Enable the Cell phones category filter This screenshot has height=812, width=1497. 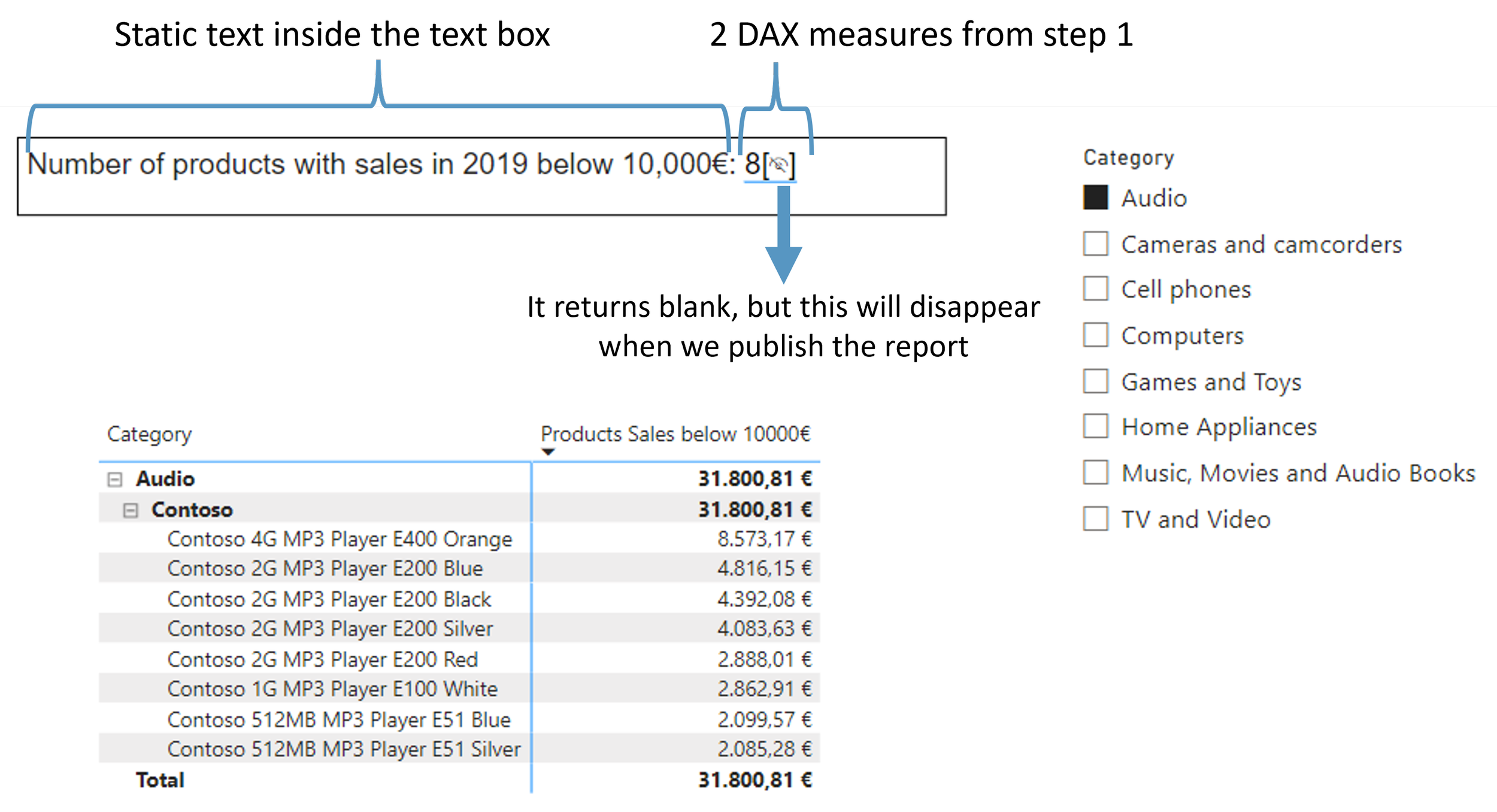pyautogui.click(x=1095, y=289)
